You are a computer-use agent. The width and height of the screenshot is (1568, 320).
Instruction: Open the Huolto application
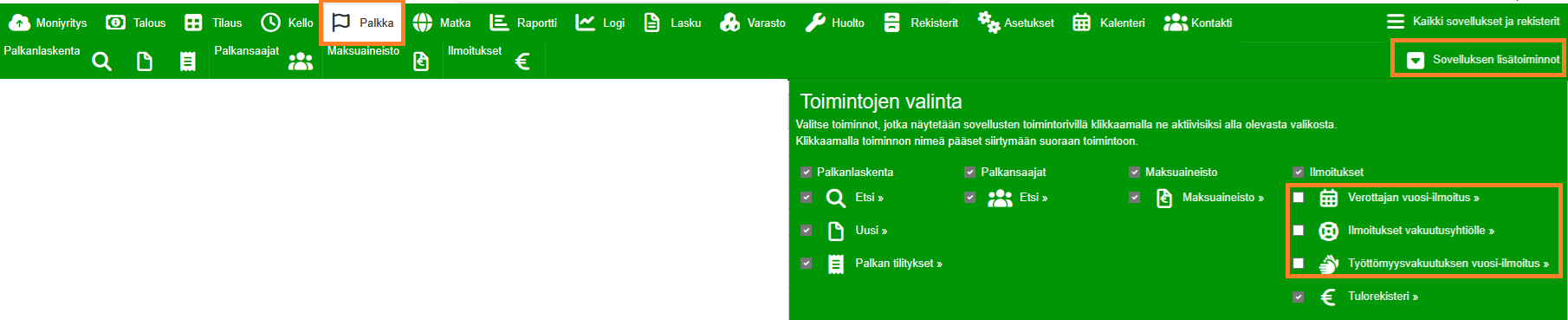[x=834, y=23]
